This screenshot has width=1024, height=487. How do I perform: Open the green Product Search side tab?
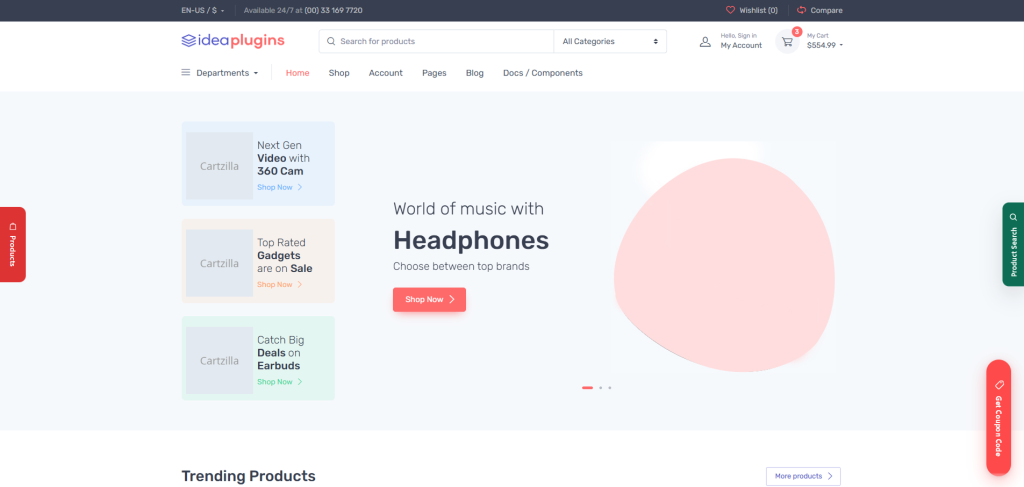click(1013, 244)
